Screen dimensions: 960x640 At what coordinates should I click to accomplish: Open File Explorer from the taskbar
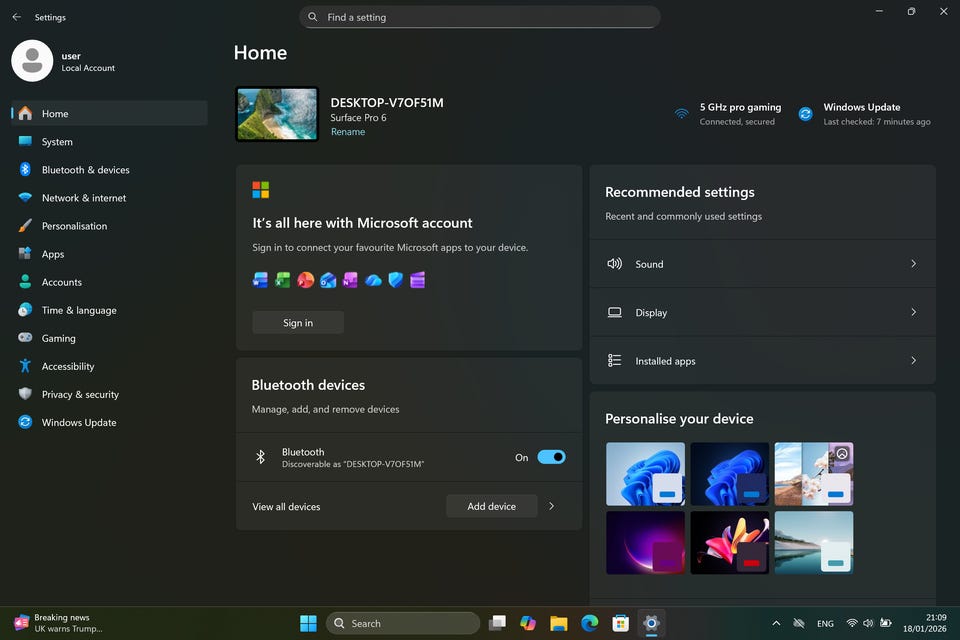(559, 623)
